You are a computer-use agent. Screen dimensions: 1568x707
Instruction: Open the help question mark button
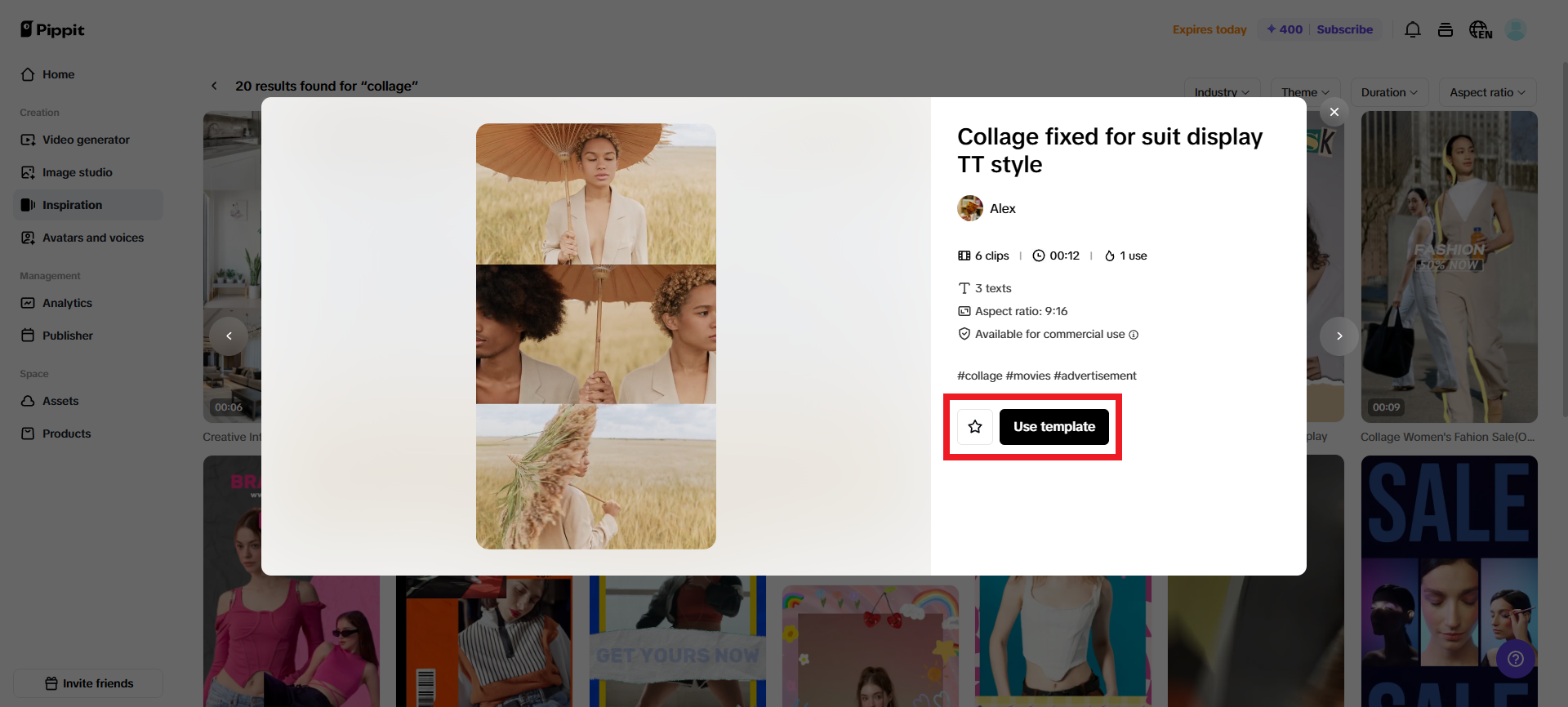pyautogui.click(x=1515, y=659)
